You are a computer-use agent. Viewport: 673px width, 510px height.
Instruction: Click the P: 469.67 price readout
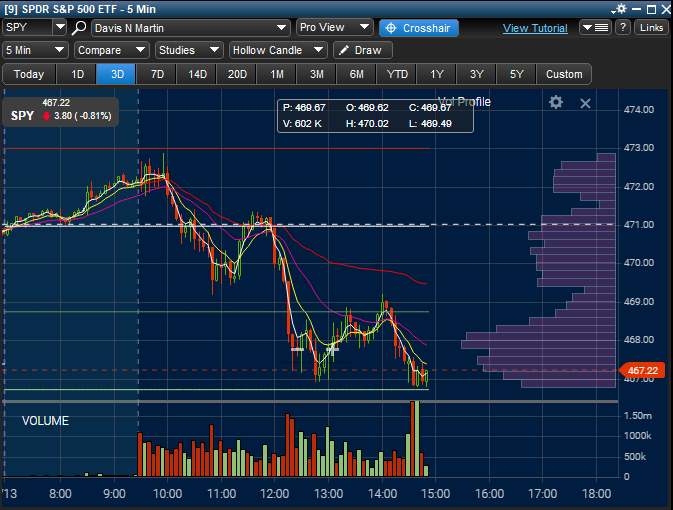point(304,108)
